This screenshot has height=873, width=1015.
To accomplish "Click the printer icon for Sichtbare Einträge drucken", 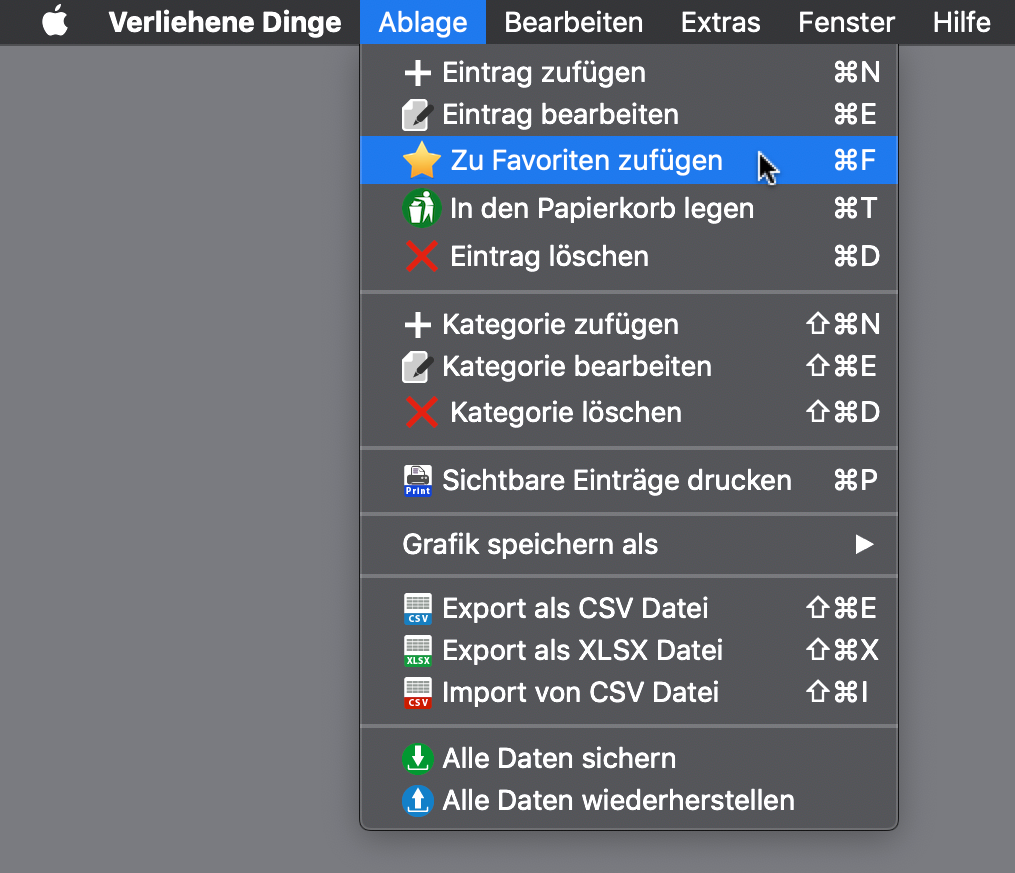I will [x=417, y=481].
